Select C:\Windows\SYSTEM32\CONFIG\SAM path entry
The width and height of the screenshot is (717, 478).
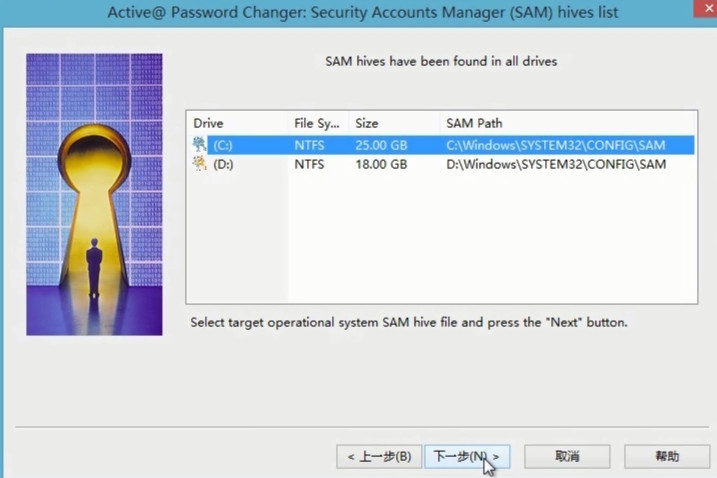(x=556, y=145)
